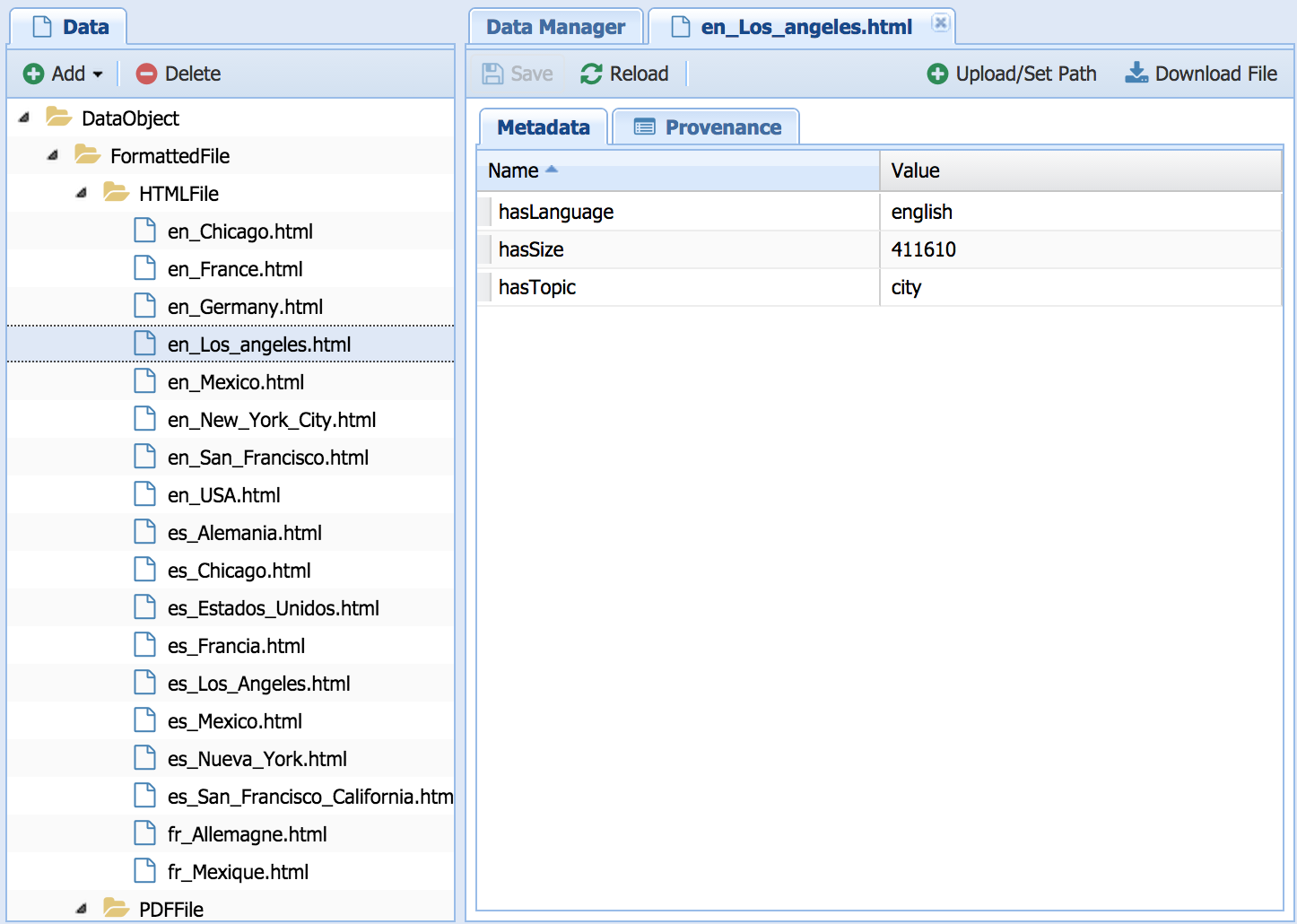Select the Metadata tab
Viewport: 1297px width, 924px height.
click(x=544, y=127)
